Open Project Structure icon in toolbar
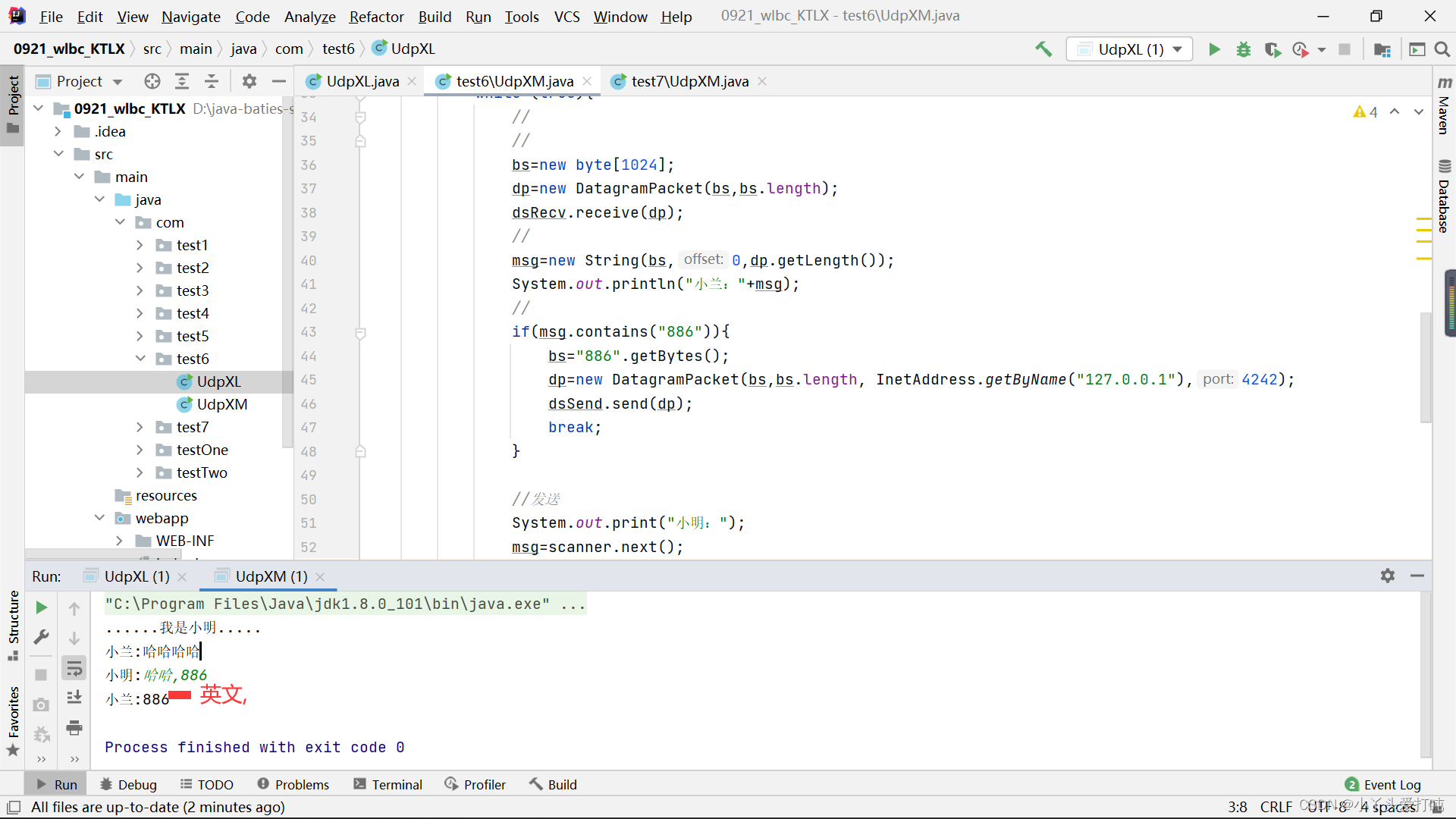 1382,49
